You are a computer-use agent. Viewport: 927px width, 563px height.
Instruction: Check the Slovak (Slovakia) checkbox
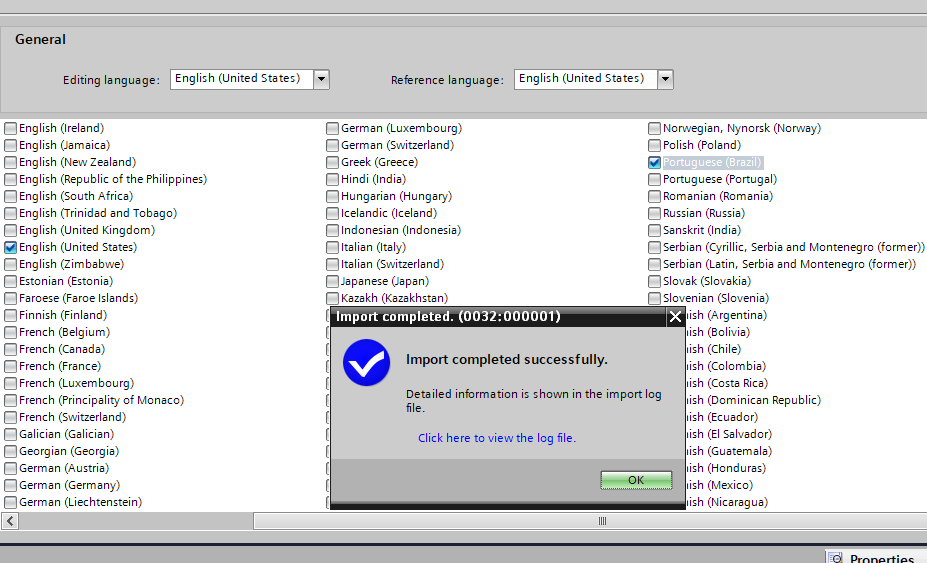click(654, 282)
